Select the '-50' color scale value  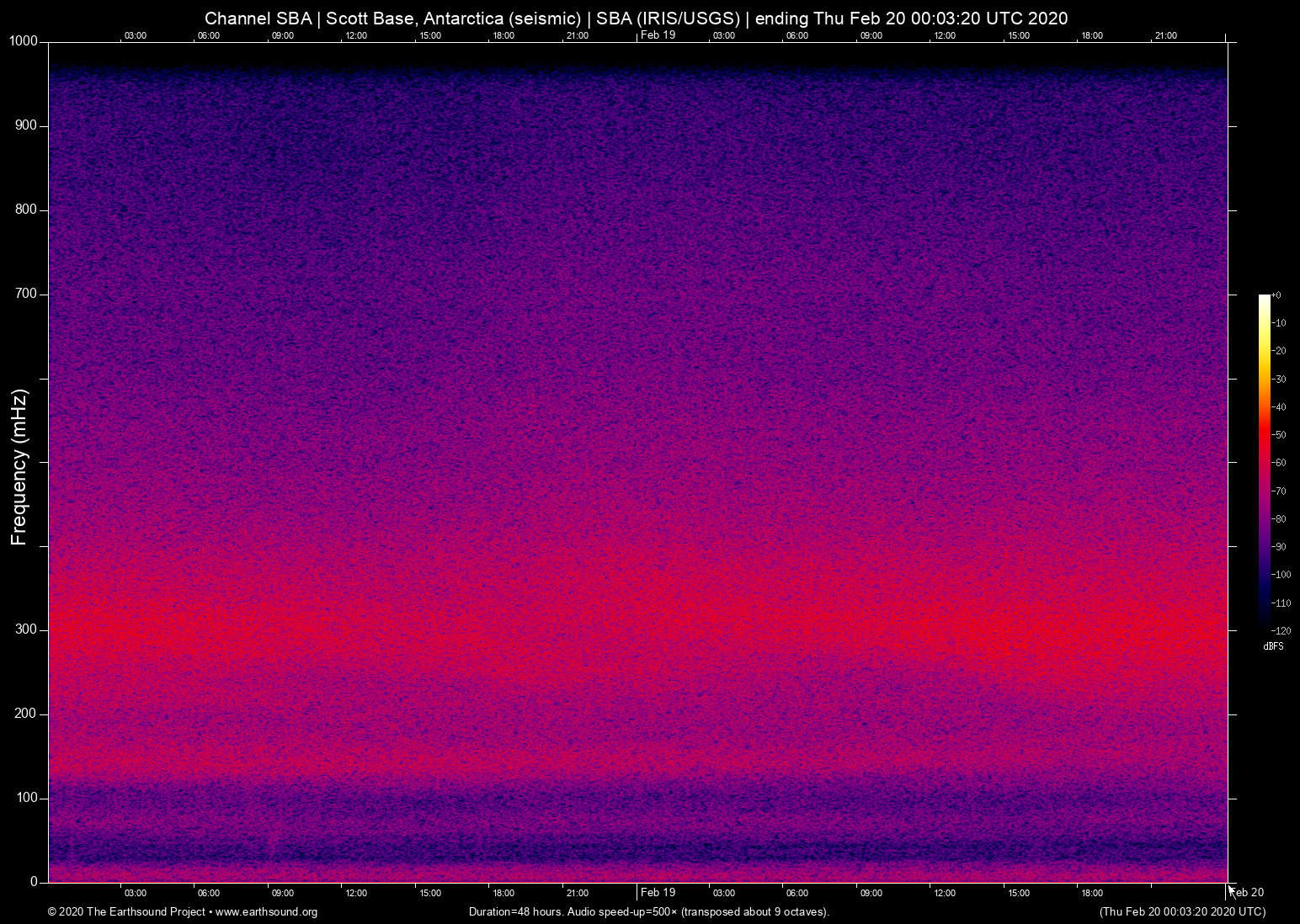tap(1278, 435)
